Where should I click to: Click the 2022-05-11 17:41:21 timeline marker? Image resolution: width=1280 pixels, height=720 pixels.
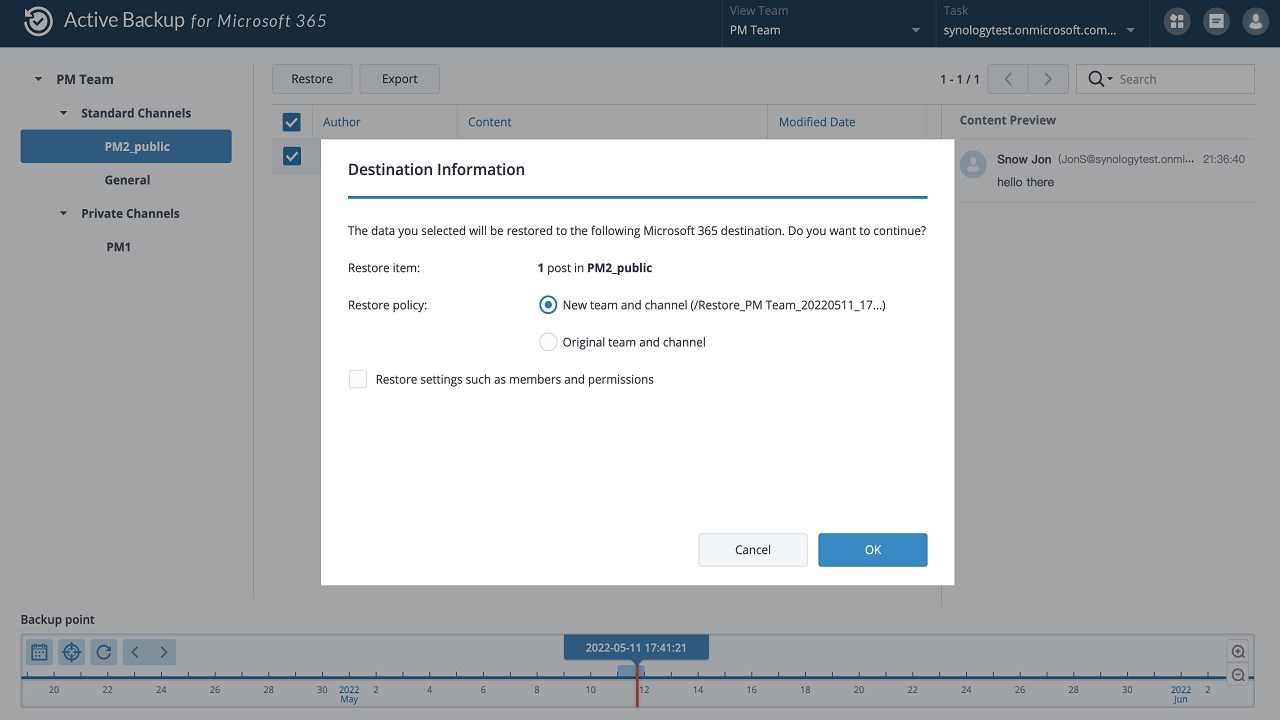coord(636,648)
